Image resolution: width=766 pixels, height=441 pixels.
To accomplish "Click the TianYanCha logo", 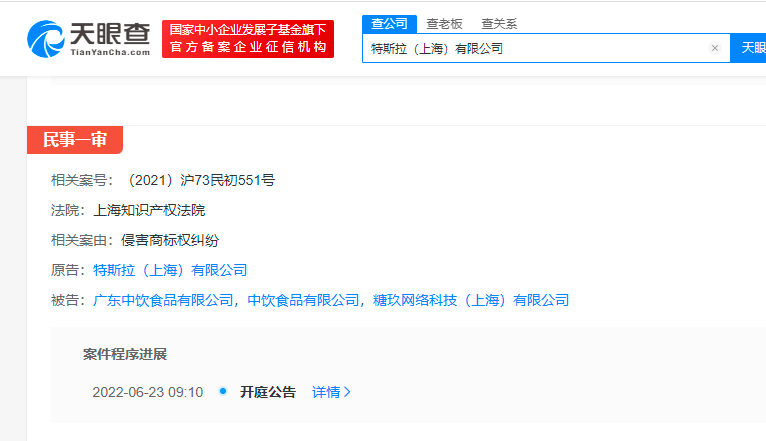I will (x=88, y=39).
